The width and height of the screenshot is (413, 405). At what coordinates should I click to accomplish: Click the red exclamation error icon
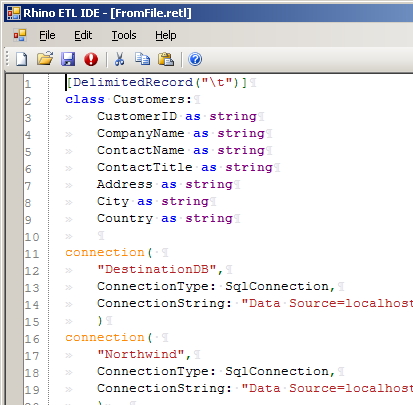91,59
